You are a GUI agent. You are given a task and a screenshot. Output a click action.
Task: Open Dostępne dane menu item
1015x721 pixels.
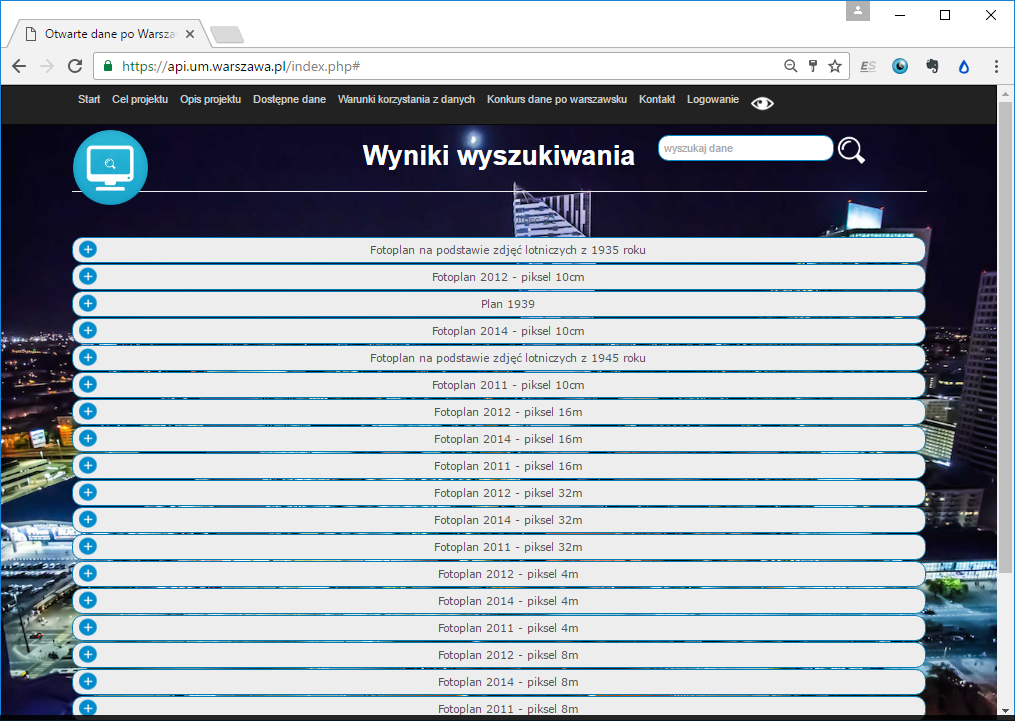[289, 100]
